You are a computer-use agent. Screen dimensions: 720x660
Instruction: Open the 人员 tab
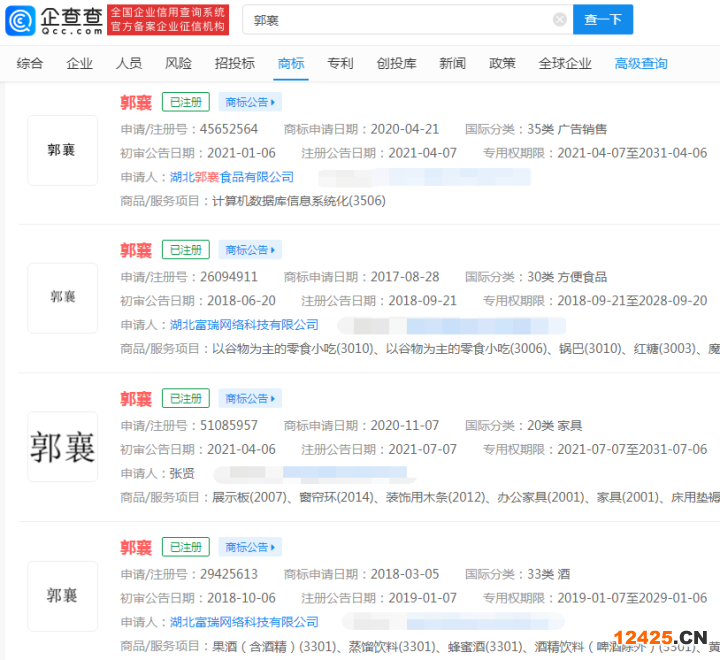pyautogui.click(x=129, y=63)
